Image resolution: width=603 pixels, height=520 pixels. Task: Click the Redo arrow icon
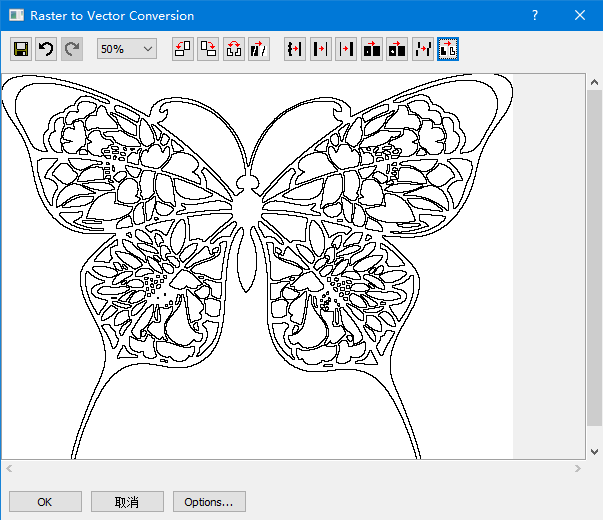(x=72, y=49)
